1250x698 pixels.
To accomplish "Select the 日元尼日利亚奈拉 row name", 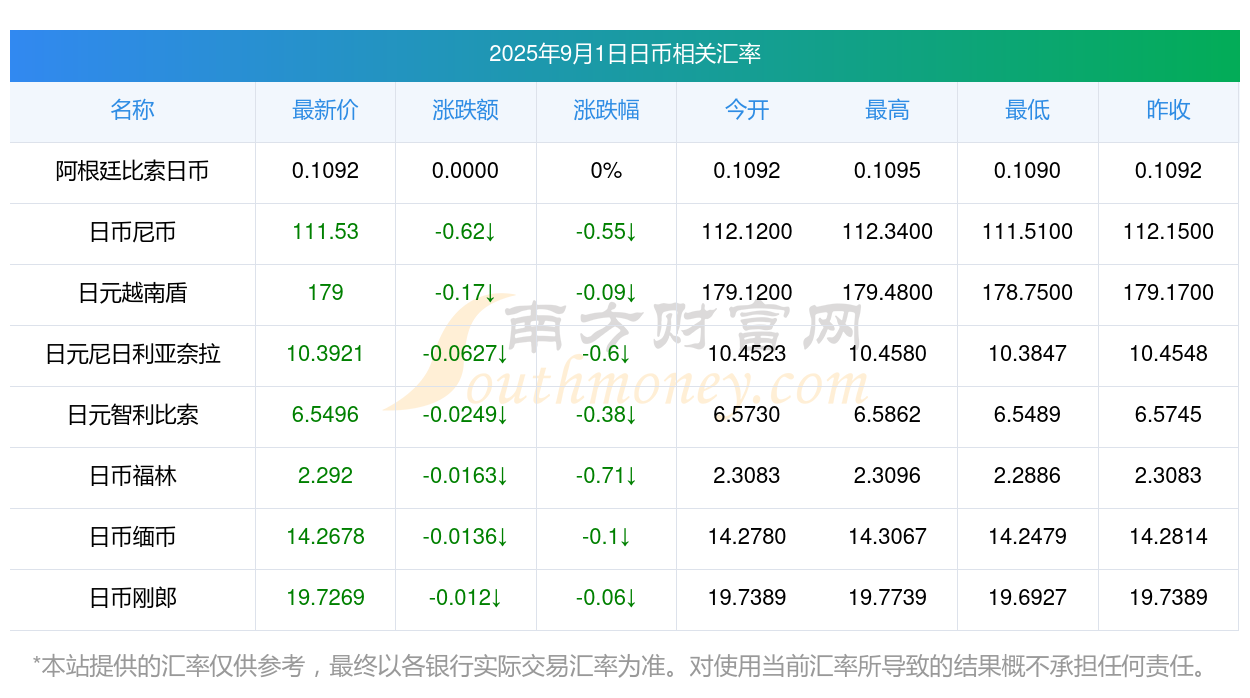I will [x=132, y=354].
